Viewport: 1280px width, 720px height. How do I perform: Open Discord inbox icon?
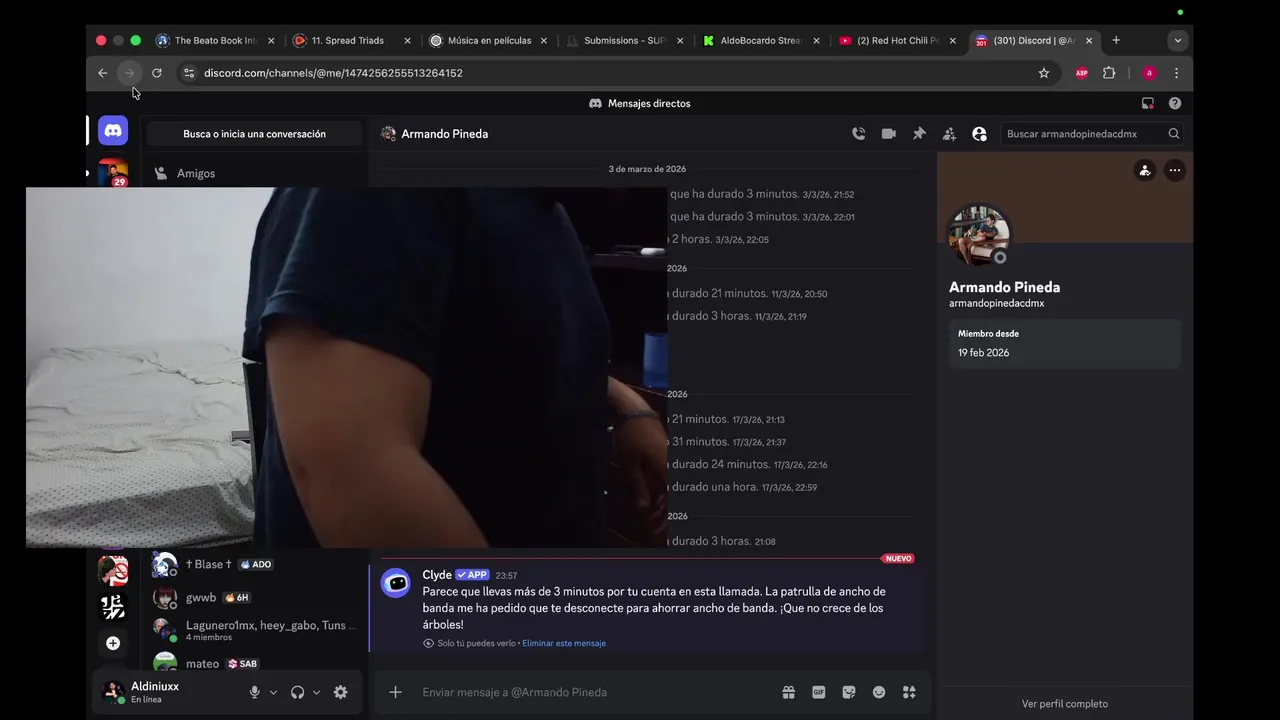coord(1148,103)
